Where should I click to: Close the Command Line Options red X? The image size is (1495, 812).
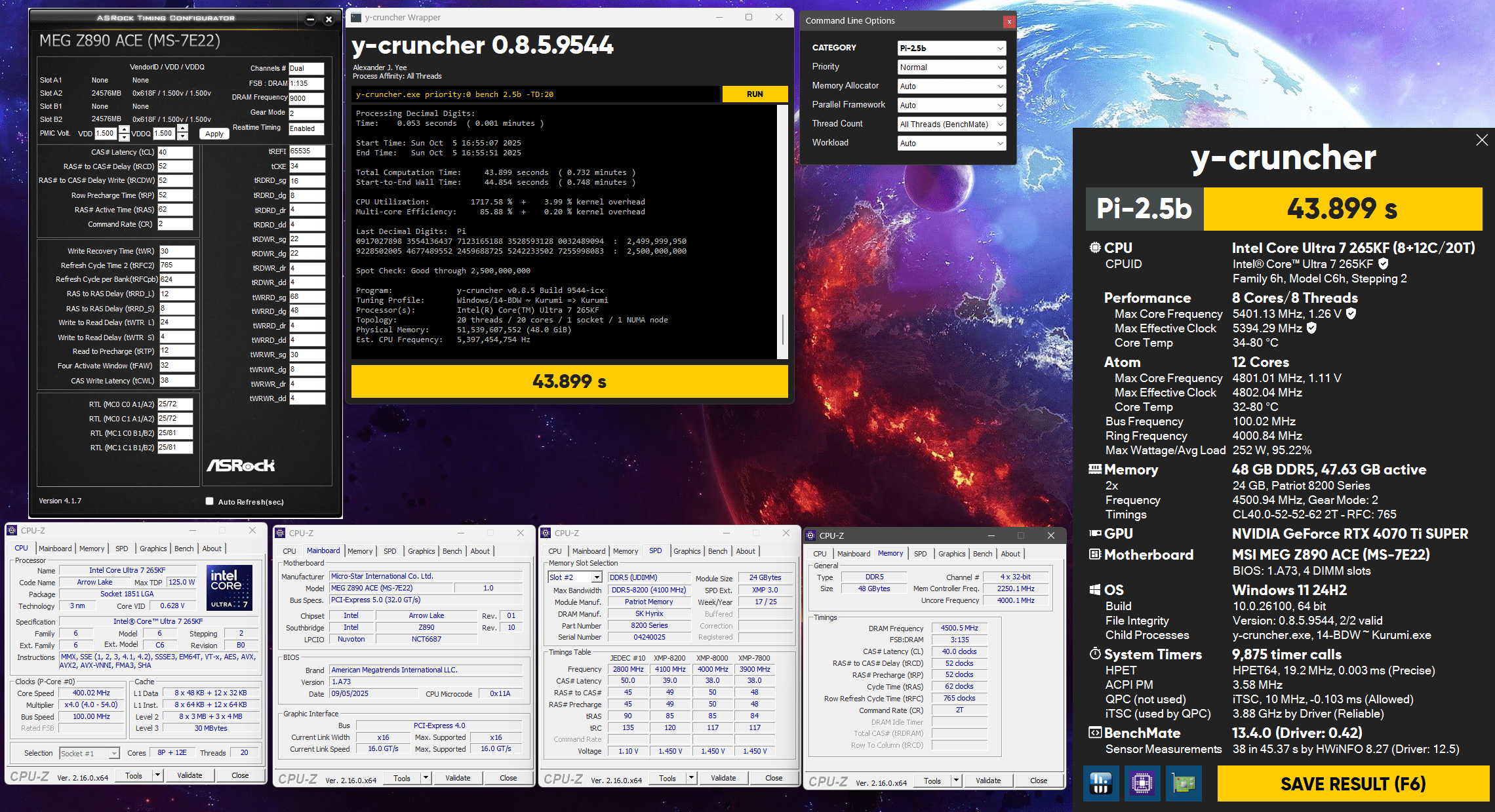(x=1009, y=22)
